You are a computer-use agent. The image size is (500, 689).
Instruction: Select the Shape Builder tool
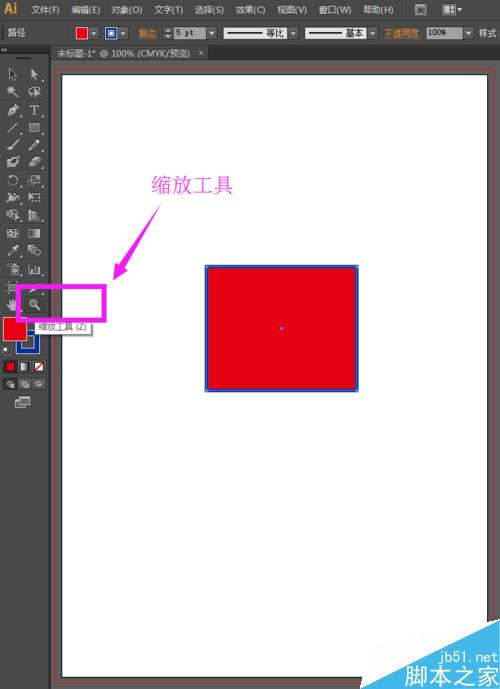[x=13, y=215]
